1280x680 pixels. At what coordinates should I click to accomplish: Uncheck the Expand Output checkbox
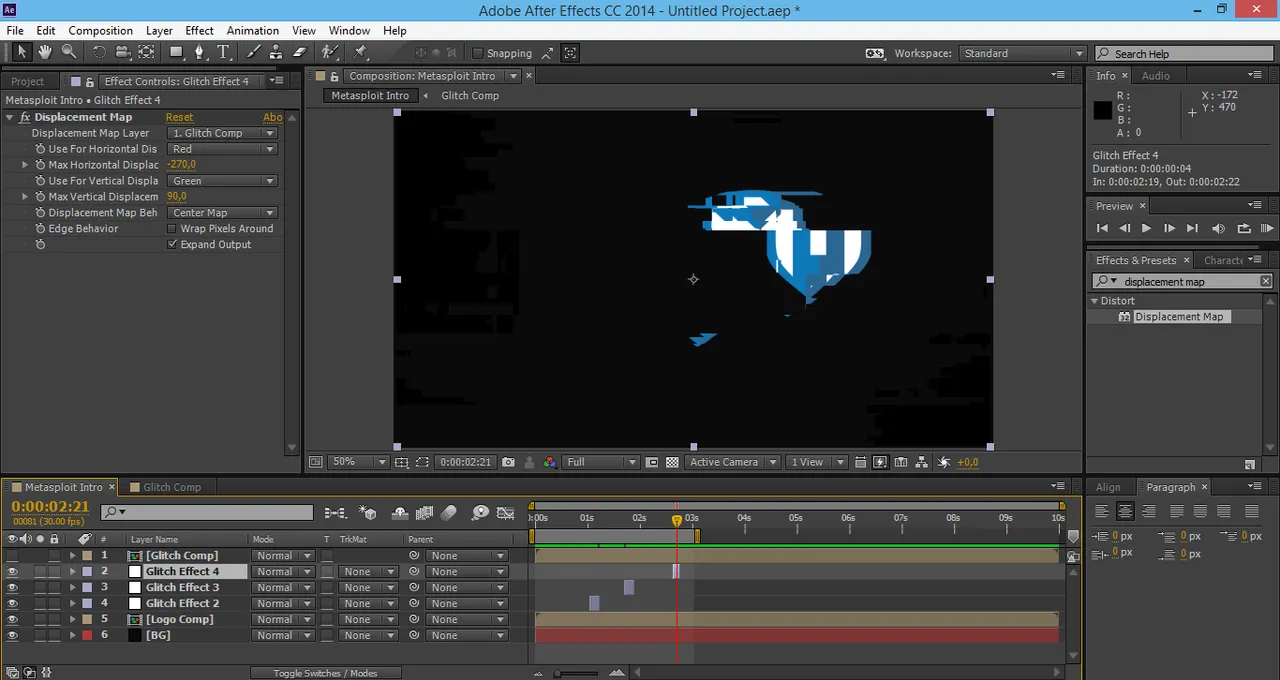pyautogui.click(x=172, y=244)
